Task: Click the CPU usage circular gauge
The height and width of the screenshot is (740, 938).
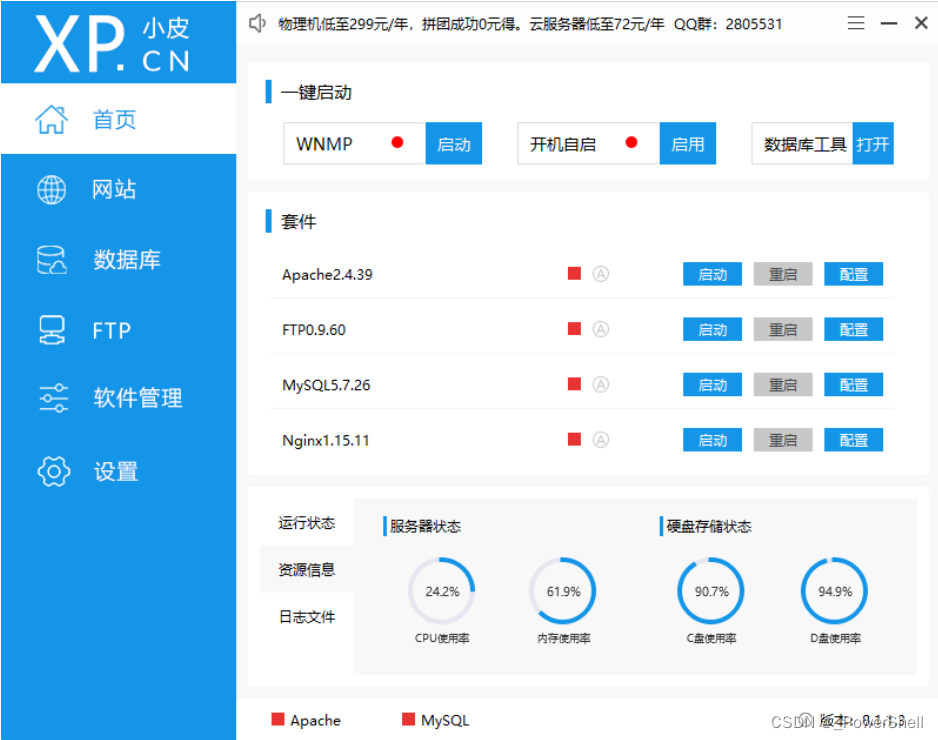Action: pyautogui.click(x=442, y=591)
